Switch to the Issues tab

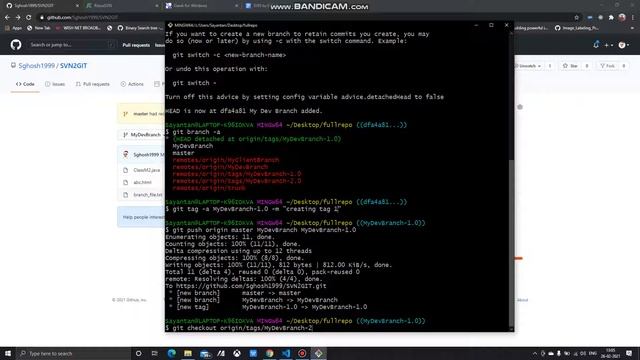point(55,84)
